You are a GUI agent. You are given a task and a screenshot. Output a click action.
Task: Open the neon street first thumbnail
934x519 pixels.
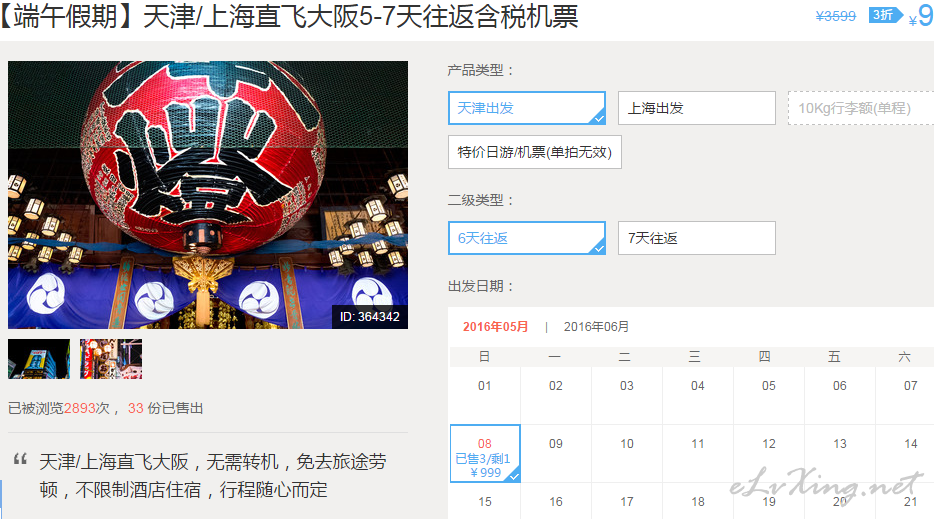(39, 359)
